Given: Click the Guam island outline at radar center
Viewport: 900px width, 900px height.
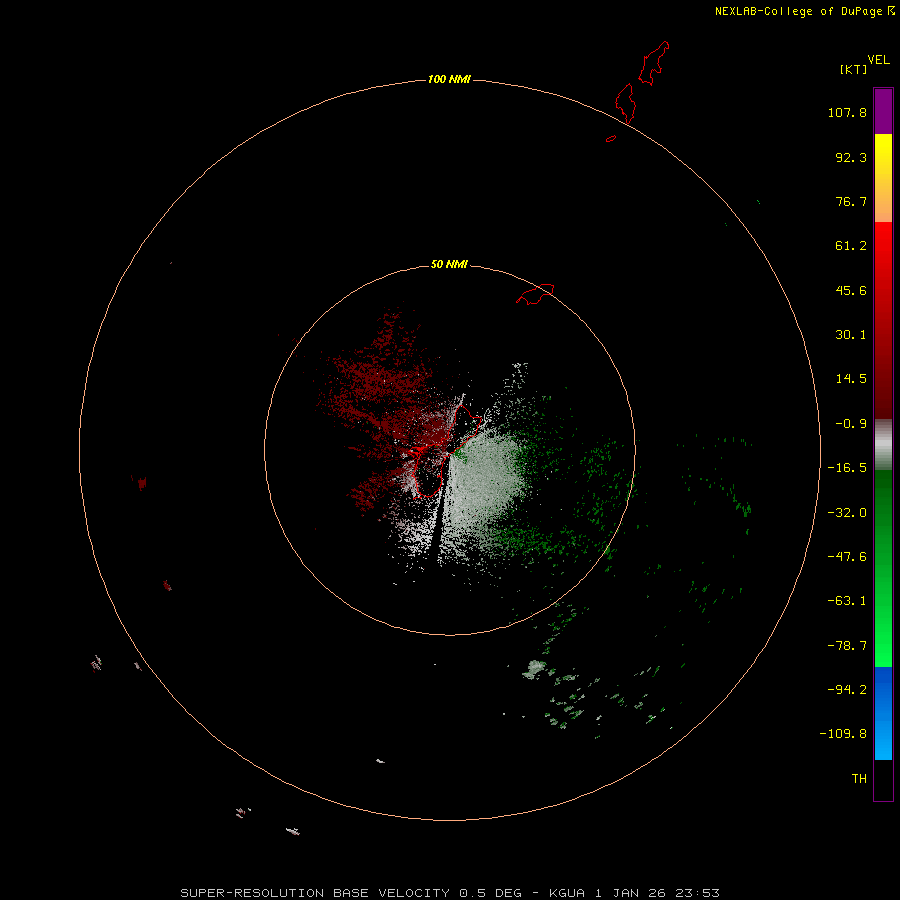Looking at the screenshot, I should tap(444, 451).
